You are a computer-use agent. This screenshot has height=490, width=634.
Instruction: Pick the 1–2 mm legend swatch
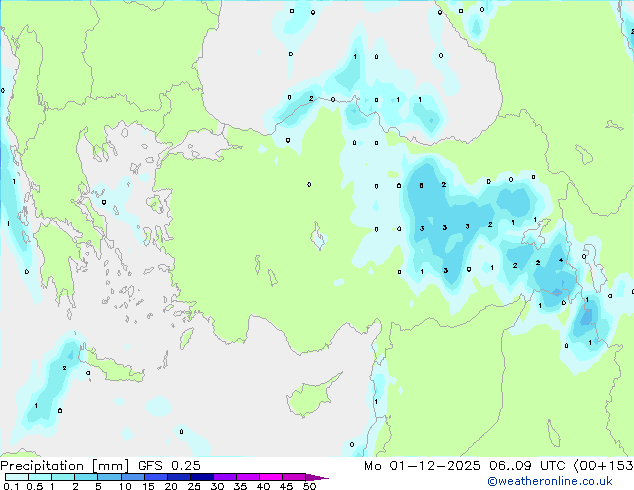coord(63,477)
